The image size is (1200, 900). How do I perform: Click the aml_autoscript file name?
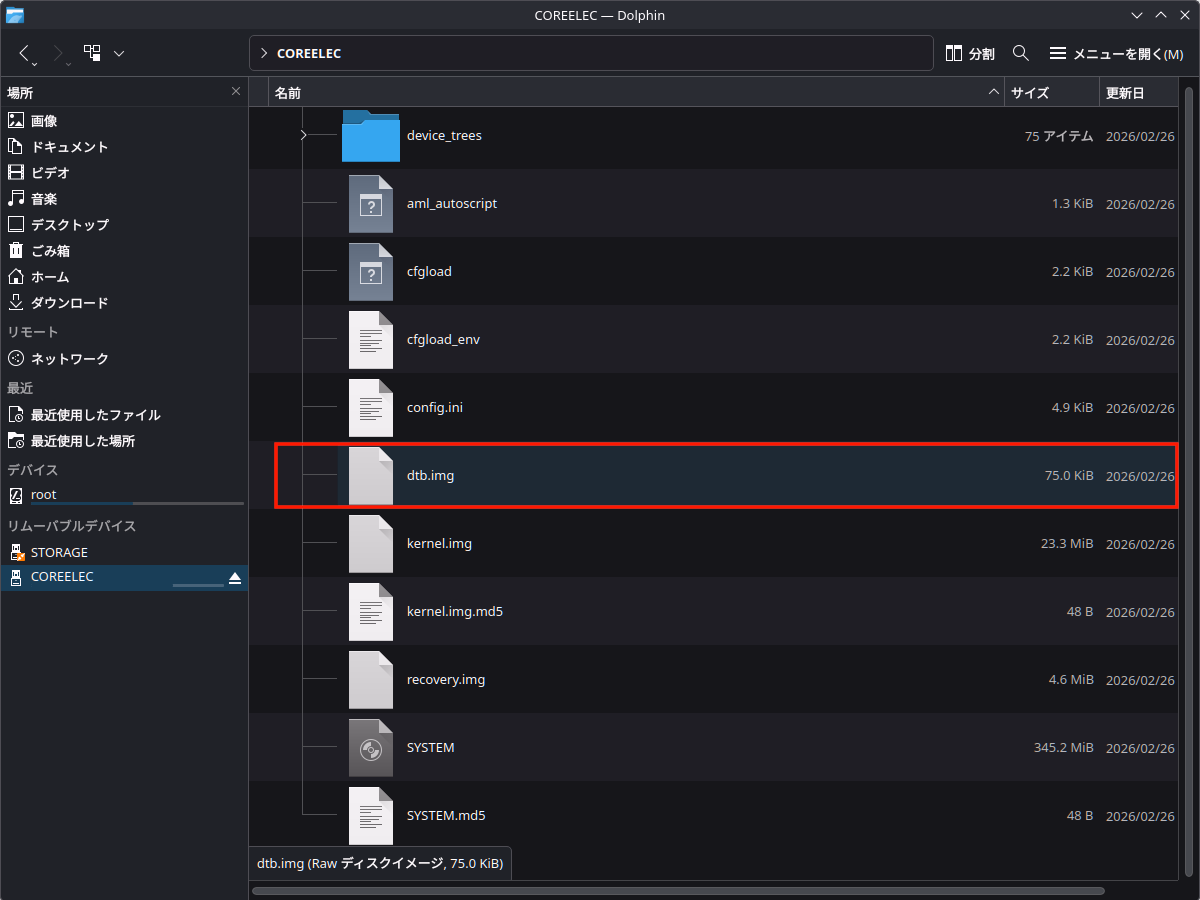pos(452,203)
